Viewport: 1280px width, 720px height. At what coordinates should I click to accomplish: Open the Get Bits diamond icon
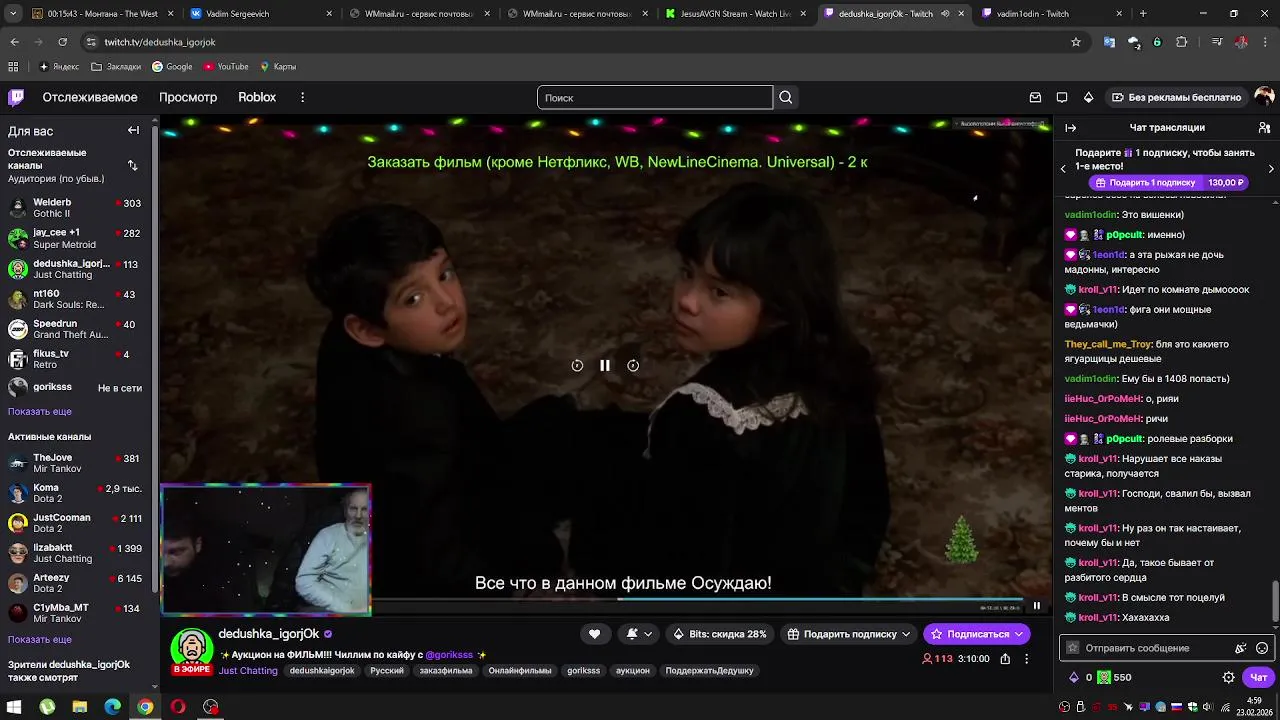pos(1089,97)
